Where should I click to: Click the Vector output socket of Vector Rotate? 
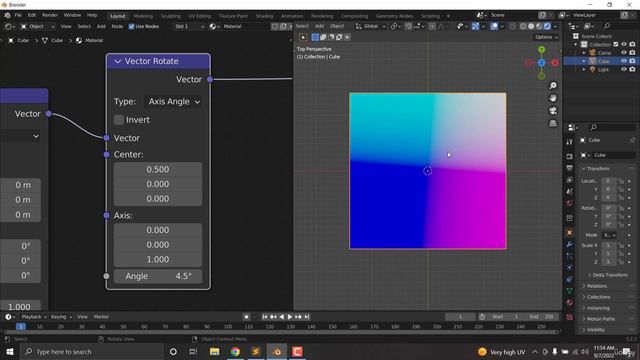pos(210,79)
